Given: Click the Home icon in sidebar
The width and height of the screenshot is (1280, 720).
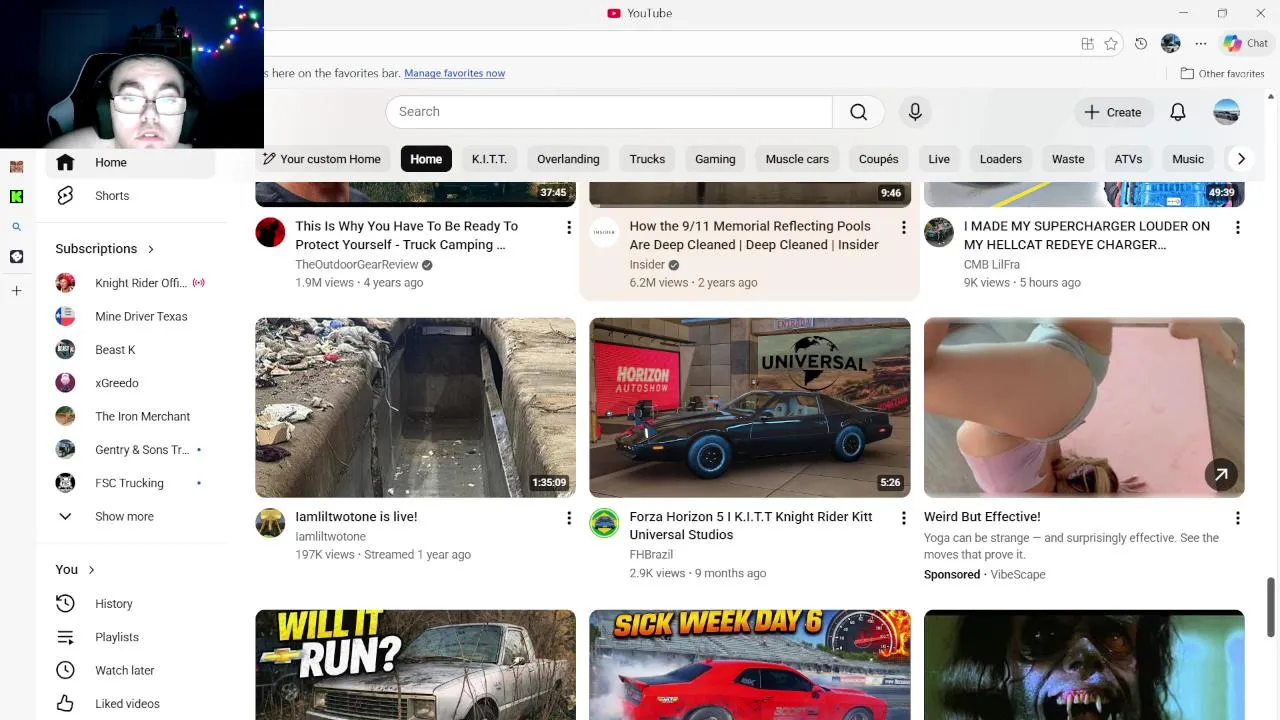Looking at the screenshot, I should 65,162.
